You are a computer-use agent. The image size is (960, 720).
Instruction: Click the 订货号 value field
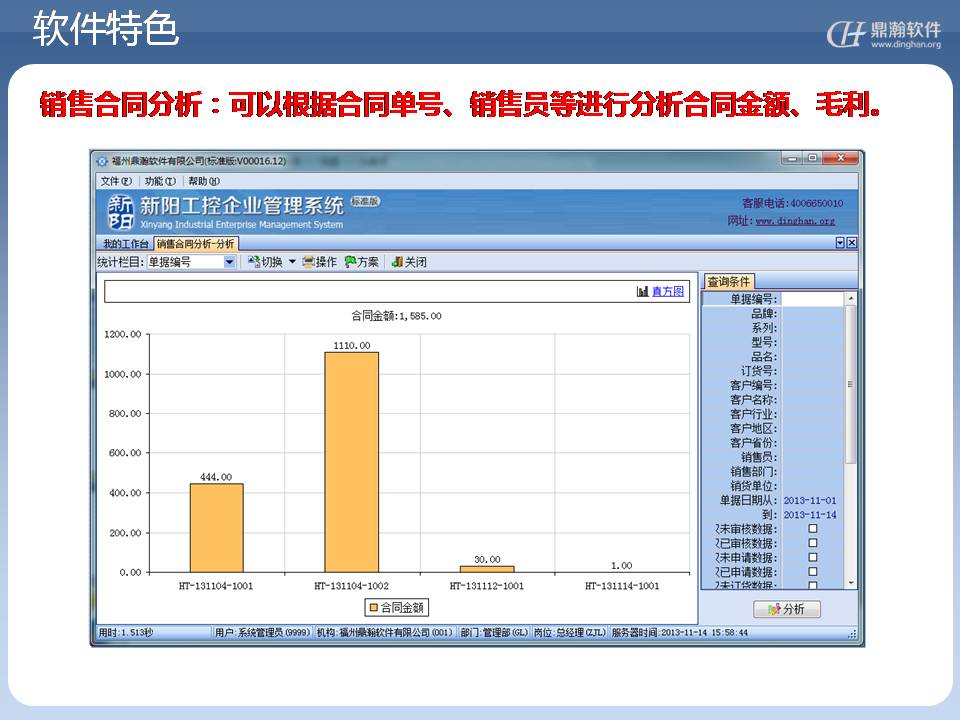(812, 371)
